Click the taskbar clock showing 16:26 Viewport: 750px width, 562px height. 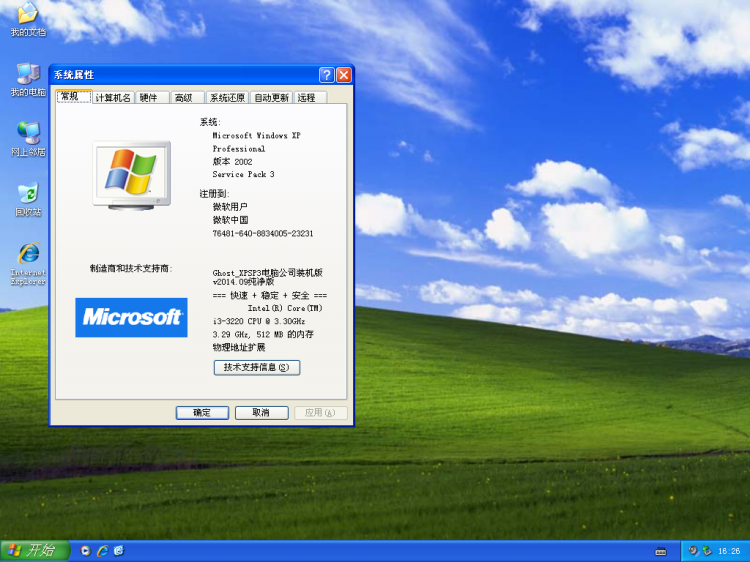click(729, 551)
